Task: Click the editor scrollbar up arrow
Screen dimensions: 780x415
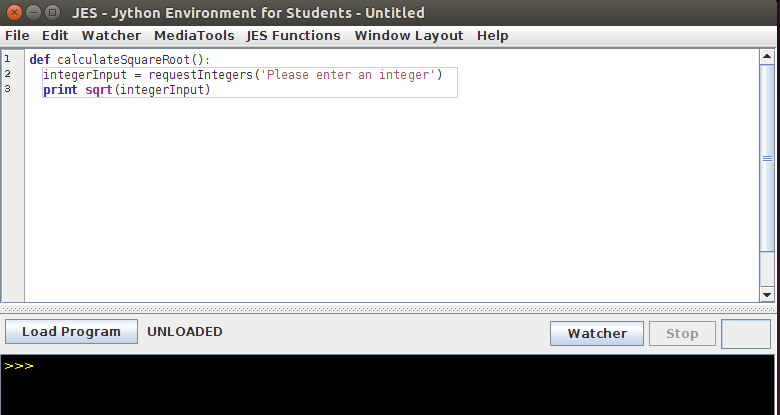Action: coord(767,57)
